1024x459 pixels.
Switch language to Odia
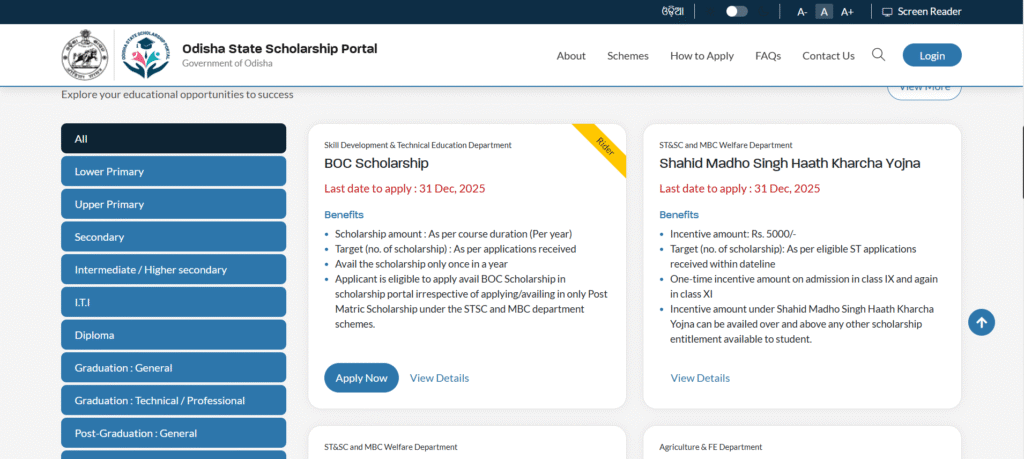tap(673, 12)
